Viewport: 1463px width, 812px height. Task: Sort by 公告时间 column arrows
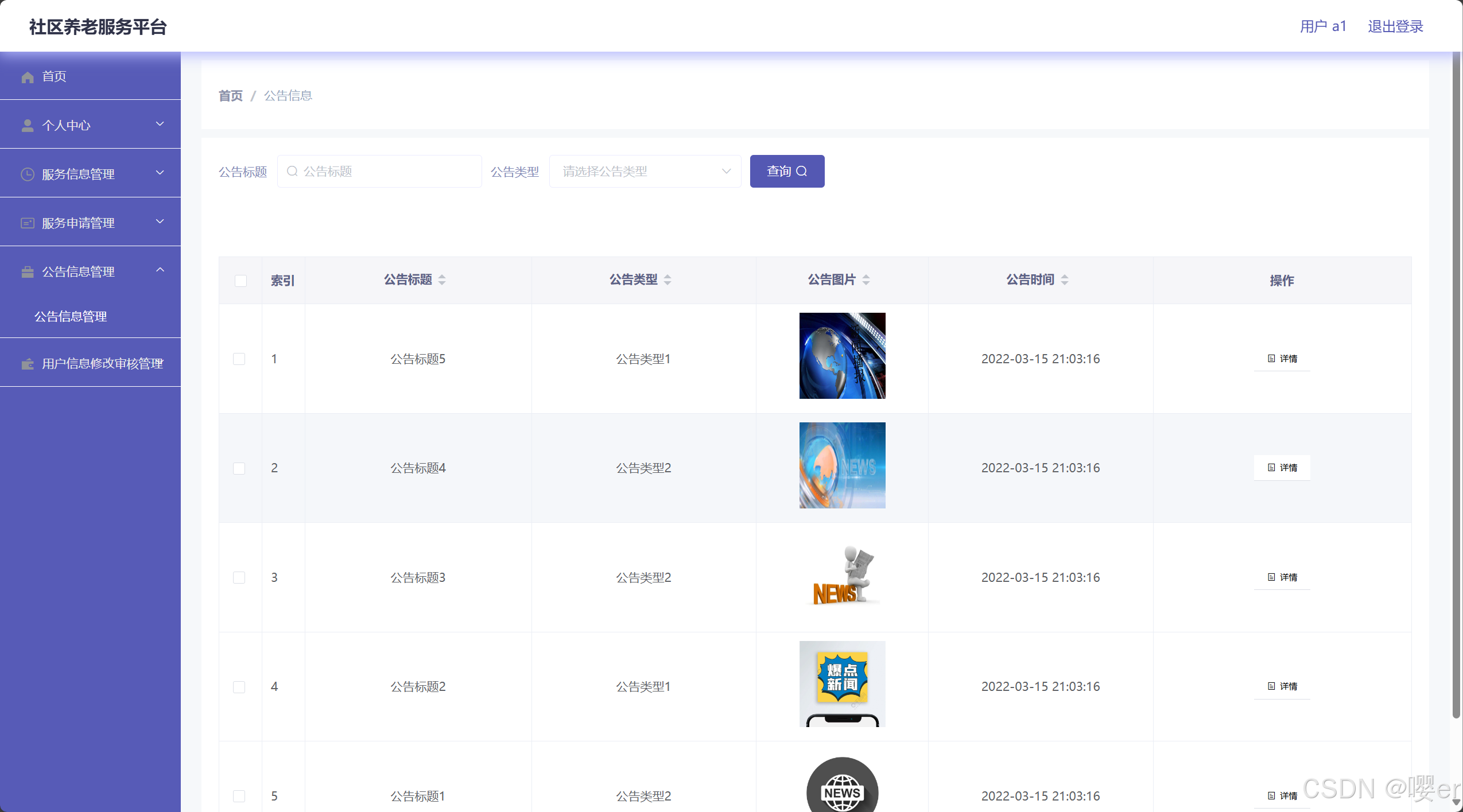point(1065,280)
